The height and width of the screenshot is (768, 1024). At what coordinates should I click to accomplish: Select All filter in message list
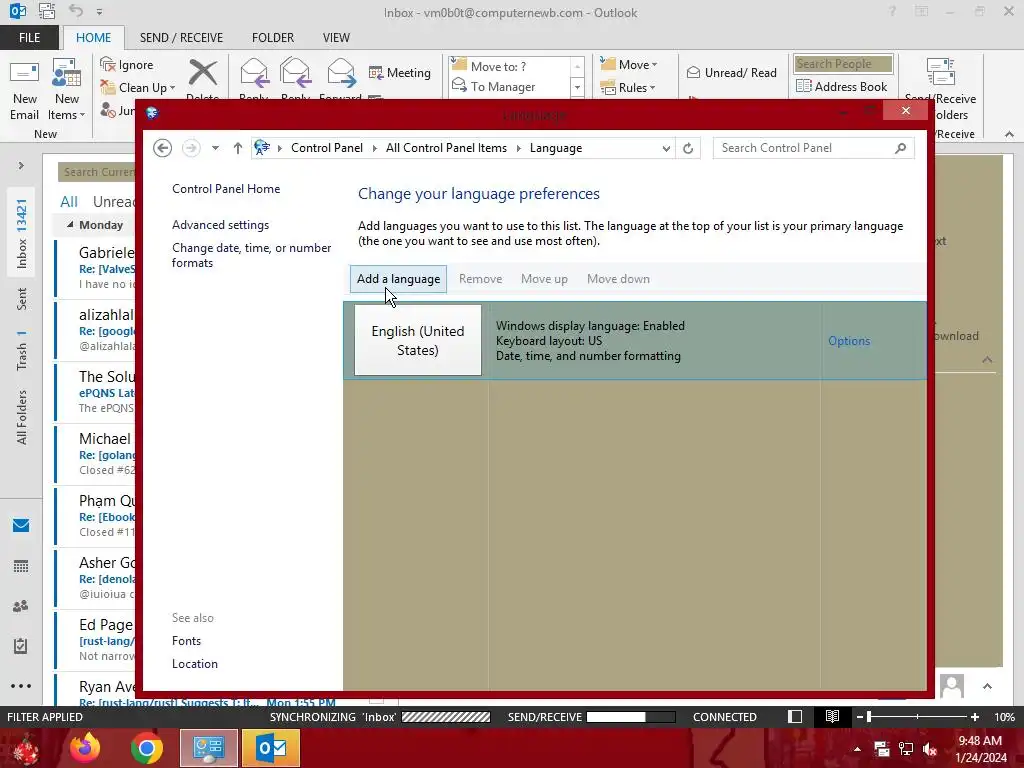point(69,202)
